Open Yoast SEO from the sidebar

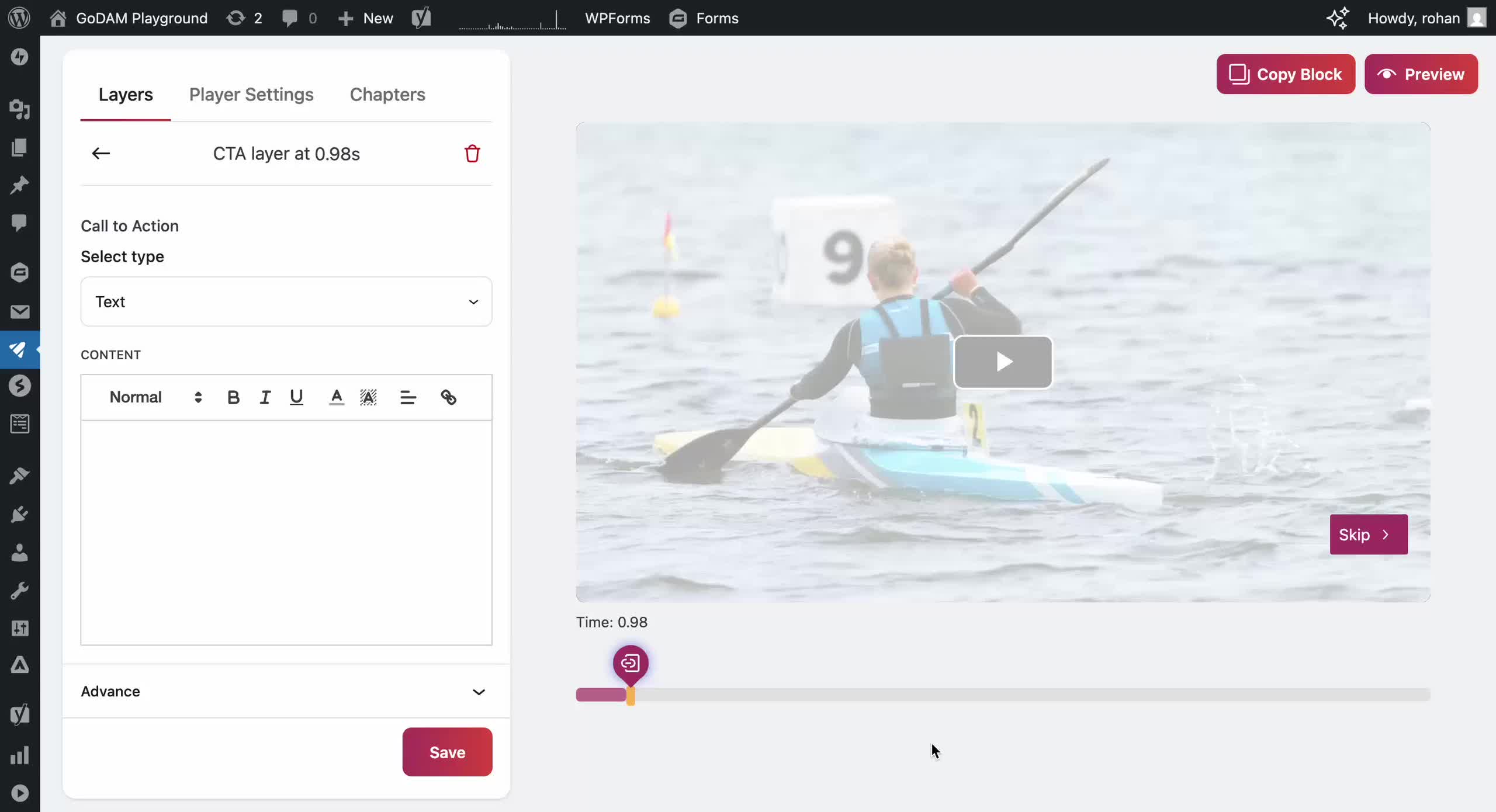pos(20,714)
